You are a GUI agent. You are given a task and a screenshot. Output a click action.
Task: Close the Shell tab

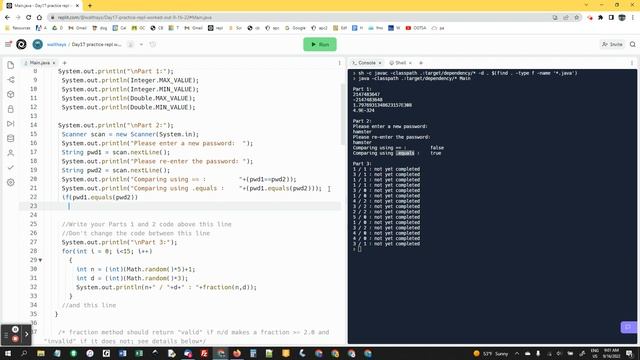(x=410, y=63)
